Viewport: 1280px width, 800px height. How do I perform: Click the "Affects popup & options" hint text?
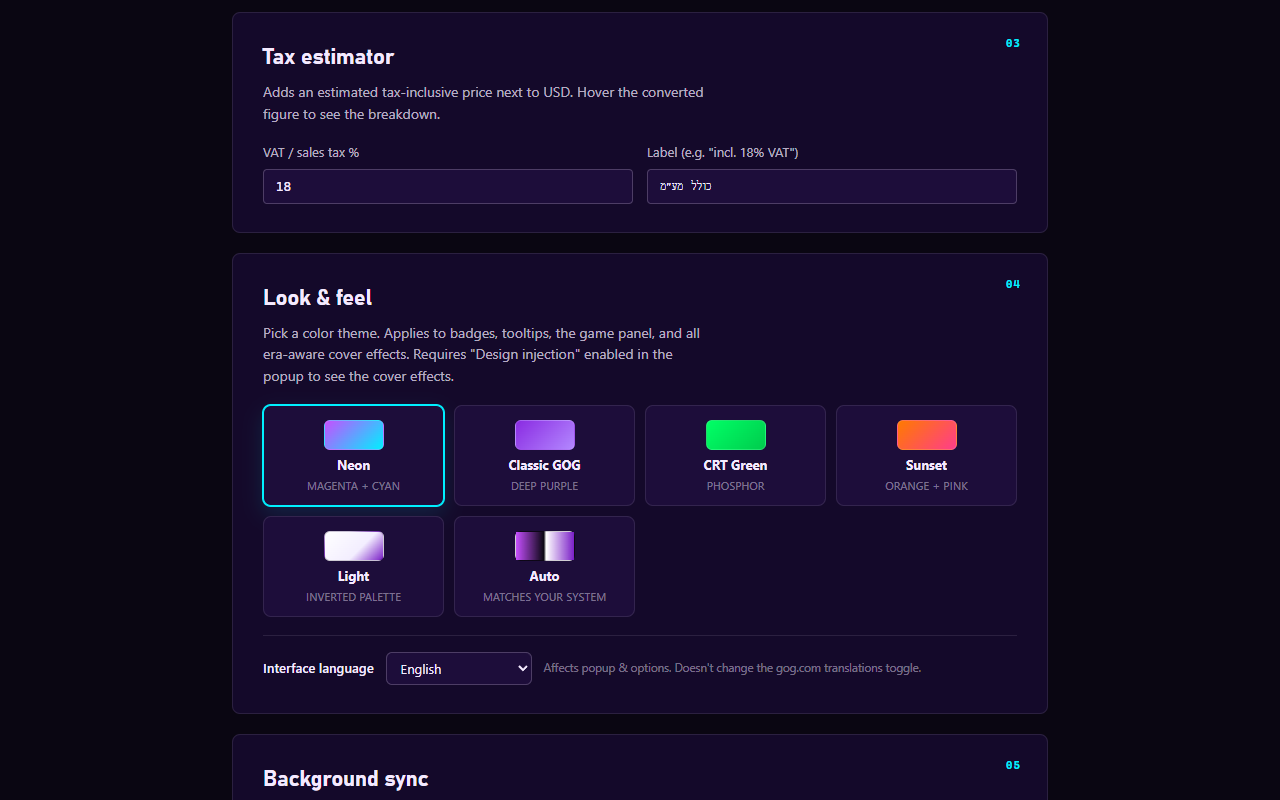pos(732,668)
